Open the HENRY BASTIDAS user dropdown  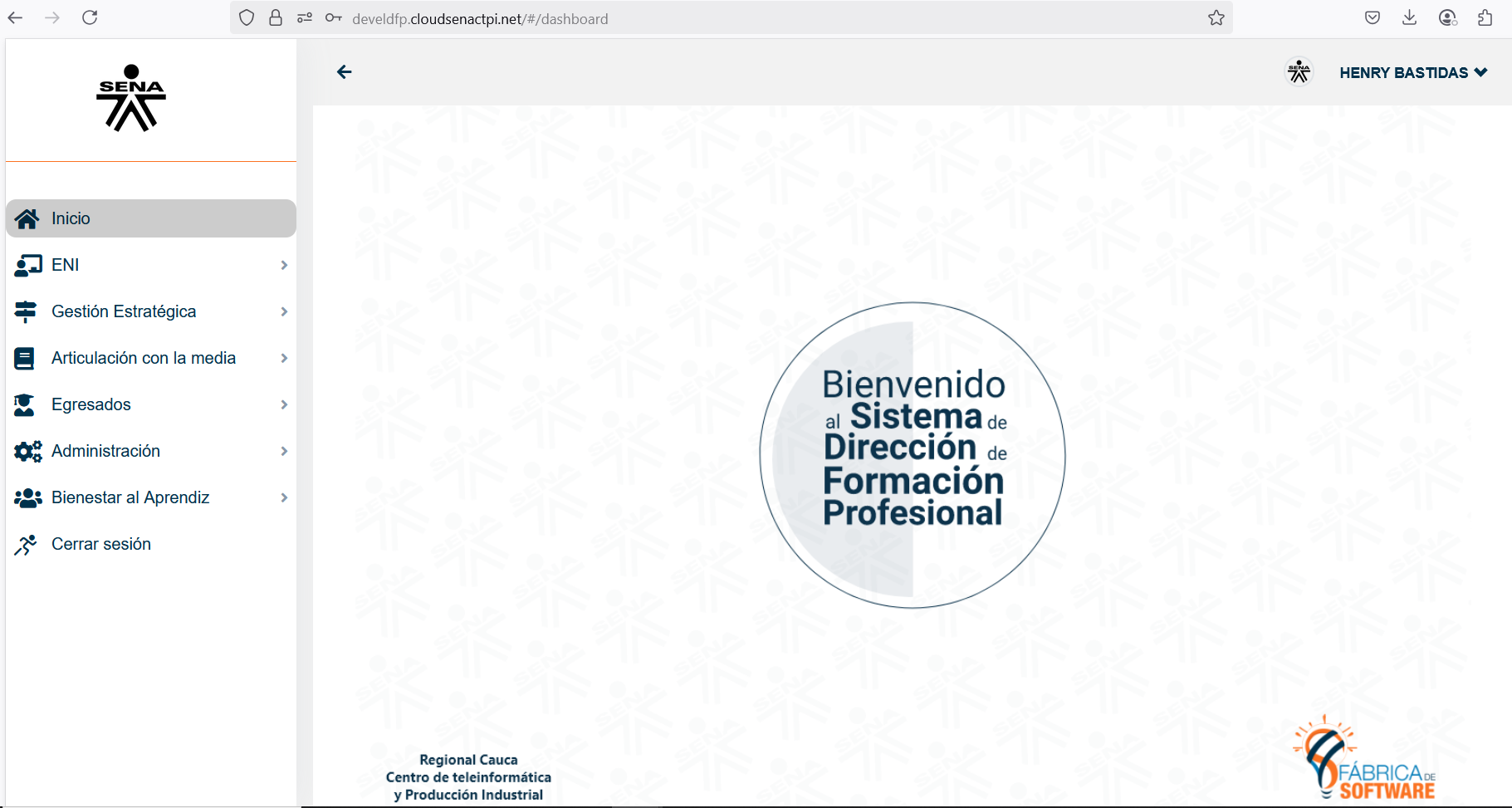point(1412,73)
